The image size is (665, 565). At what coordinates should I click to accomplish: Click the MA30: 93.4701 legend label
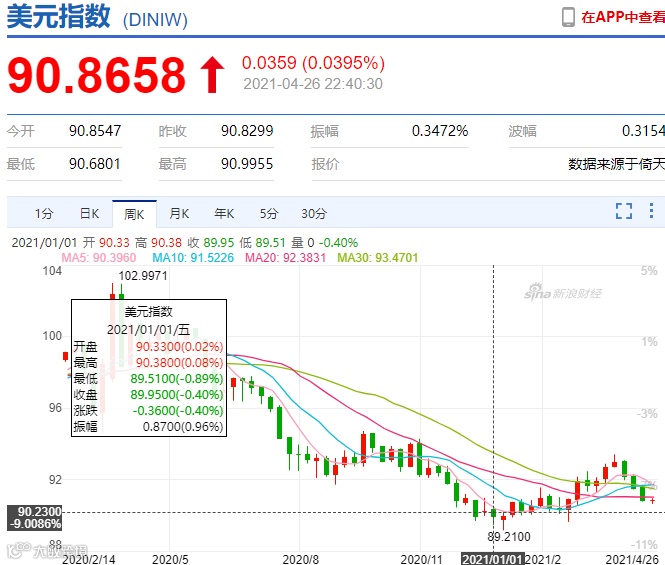click(x=377, y=257)
